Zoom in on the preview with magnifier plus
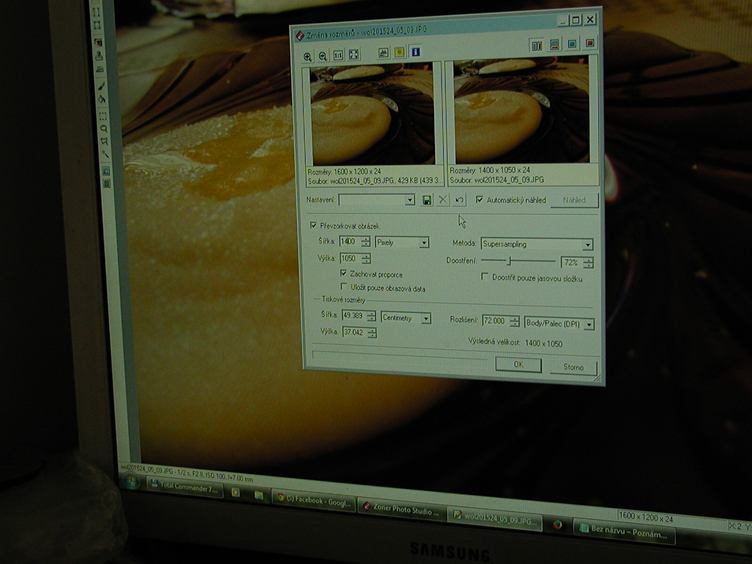This screenshot has width=752, height=564. (x=308, y=57)
